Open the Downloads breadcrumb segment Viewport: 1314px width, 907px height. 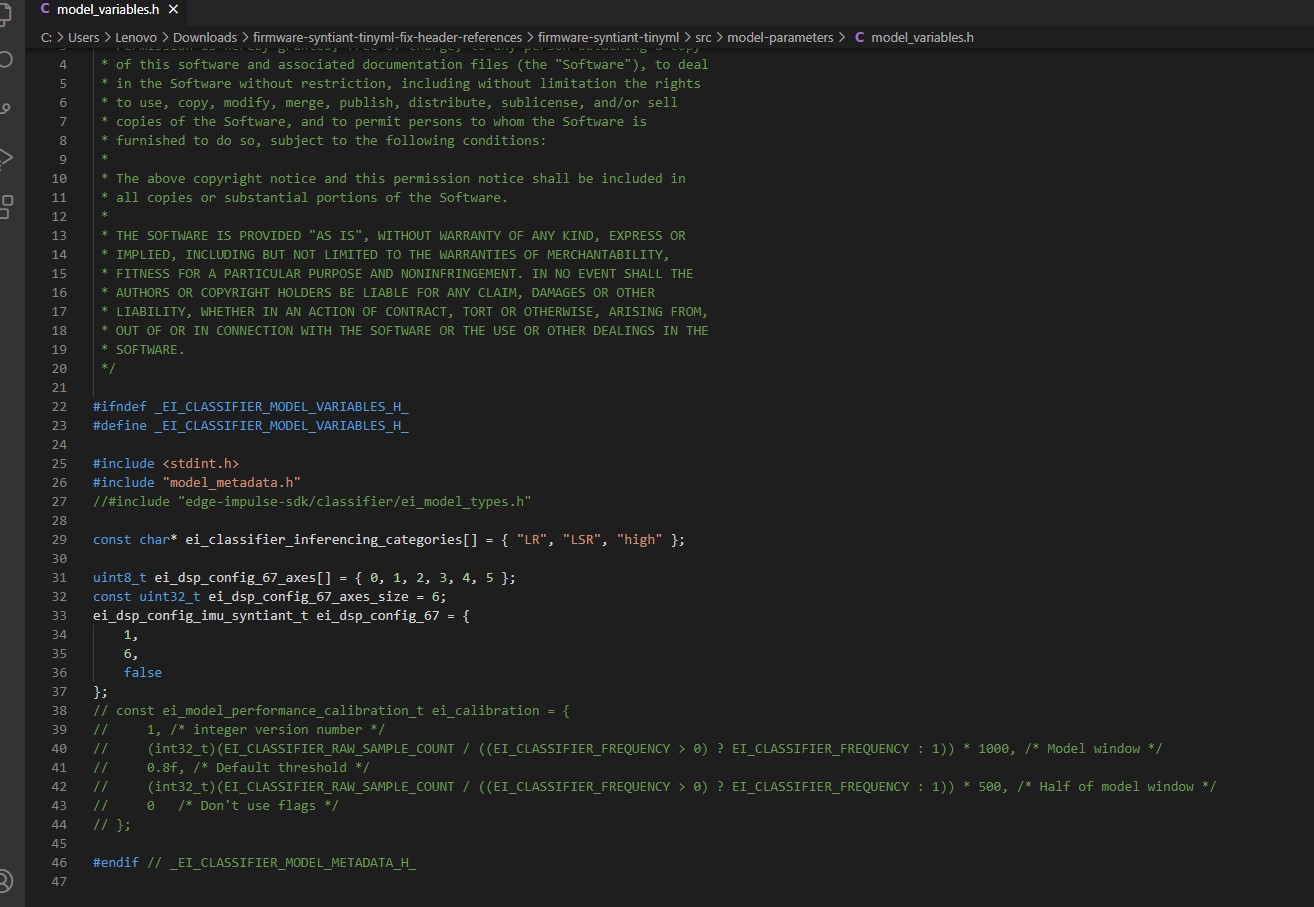[x=205, y=37]
